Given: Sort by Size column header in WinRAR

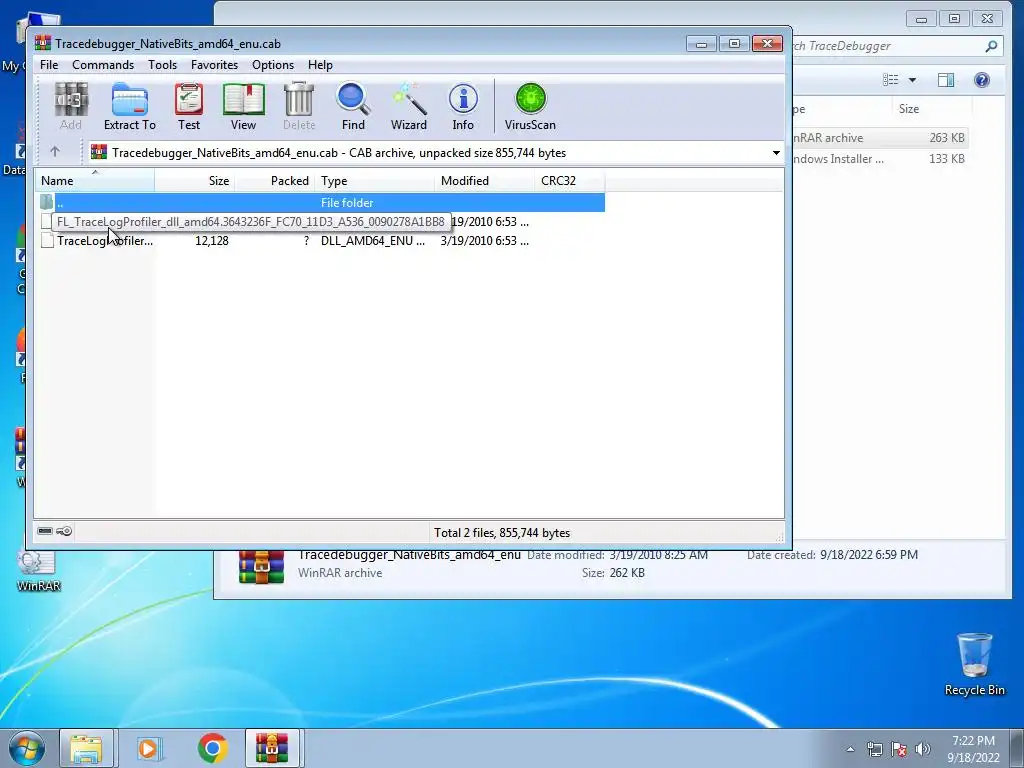Looking at the screenshot, I should pos(195,180).
